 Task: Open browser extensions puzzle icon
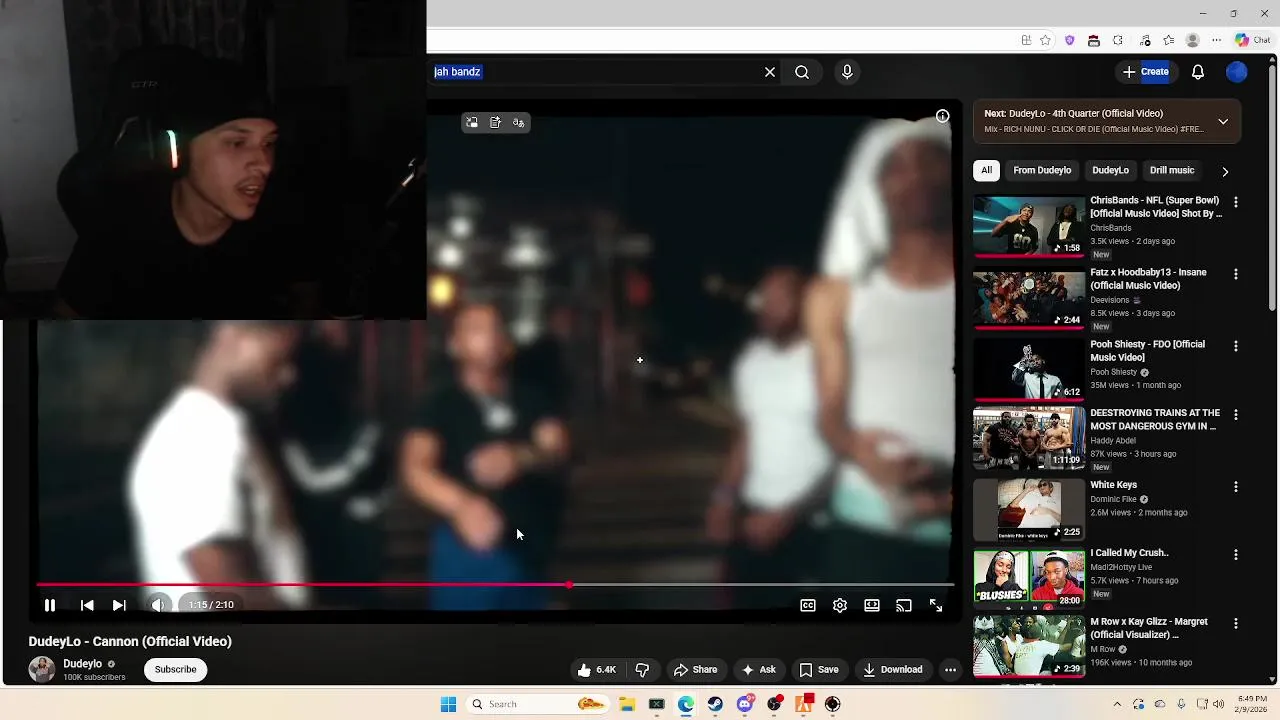1118,40
